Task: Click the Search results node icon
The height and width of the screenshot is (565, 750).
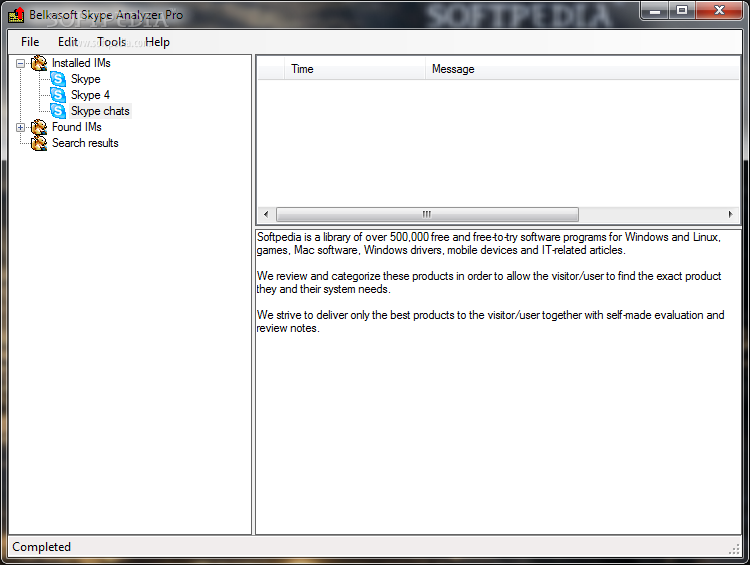Action: (x=39, y=143)
